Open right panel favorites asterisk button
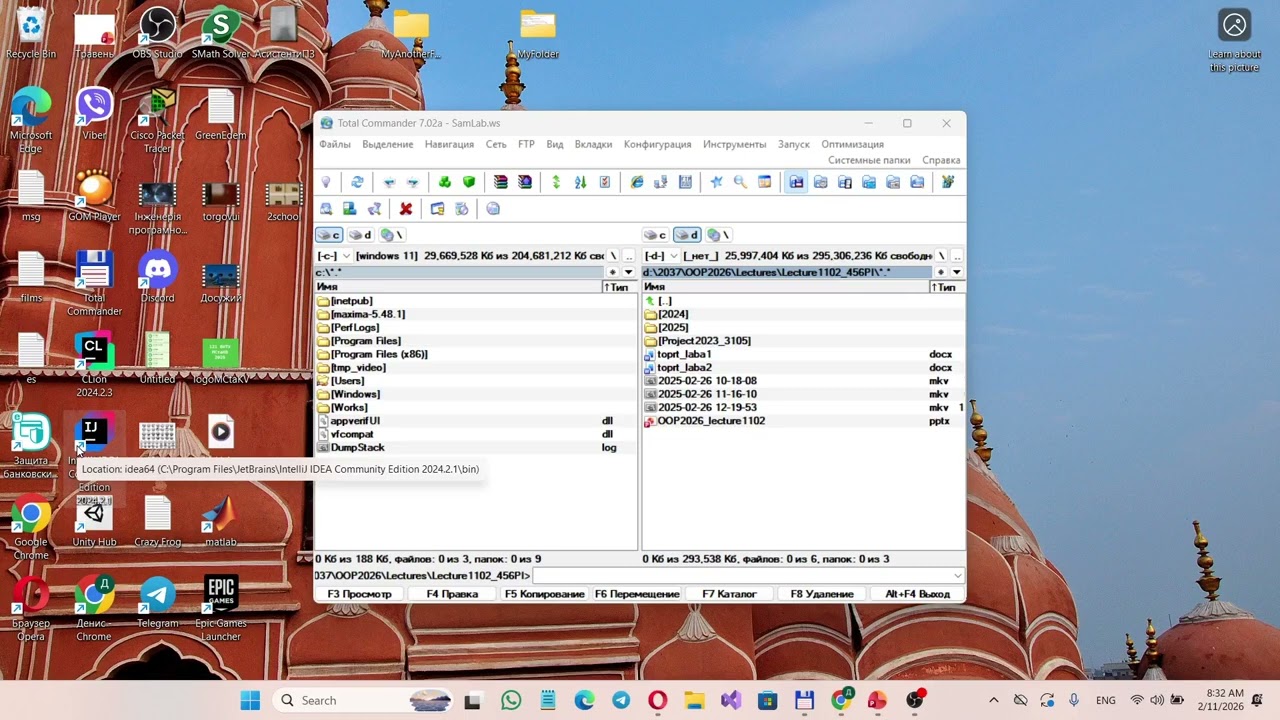 point(940,272)
